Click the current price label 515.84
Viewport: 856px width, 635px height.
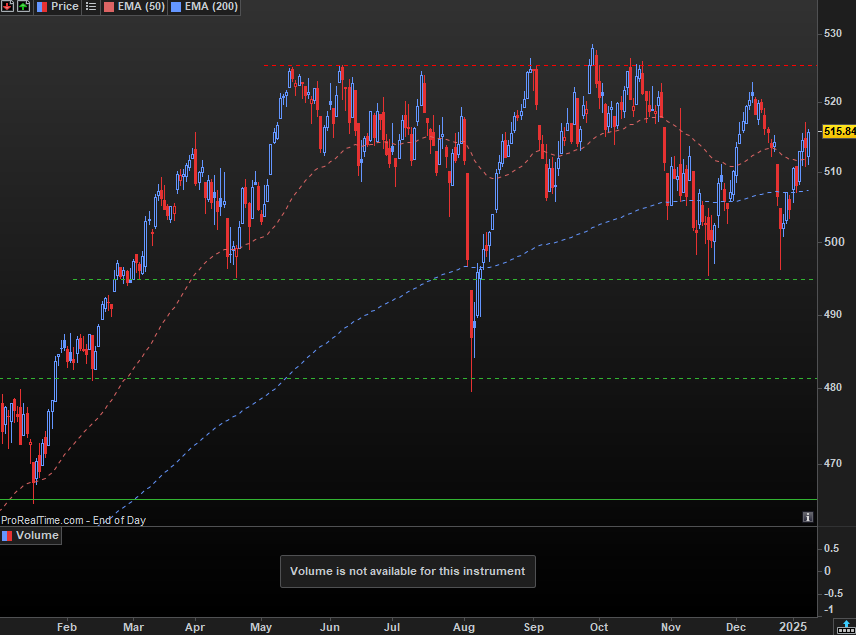[839, 131]
